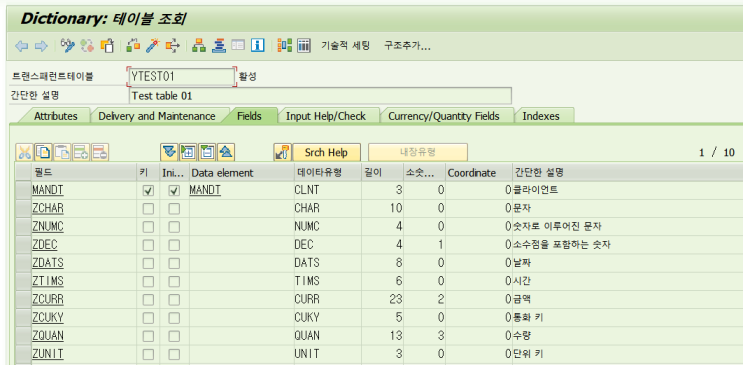
Task: Select the row selector for ZDEC
Action: 23,245
